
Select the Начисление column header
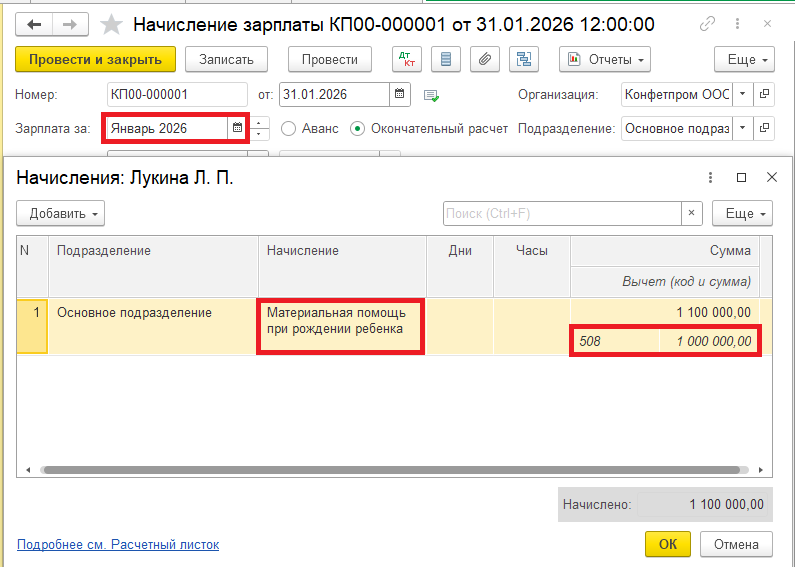coord(342,266)
